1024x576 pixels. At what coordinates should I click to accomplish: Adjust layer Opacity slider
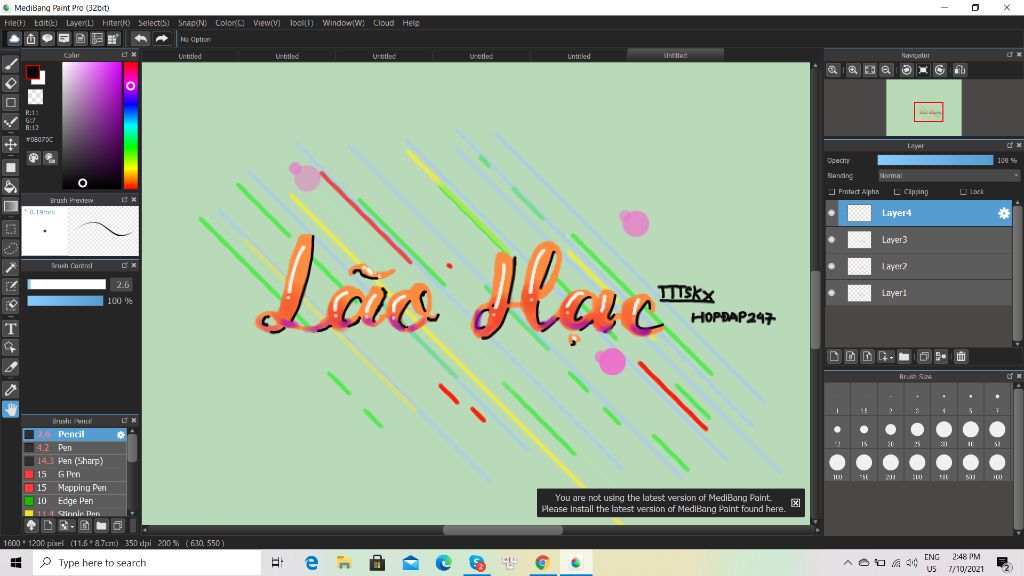[x=935, y=160]
